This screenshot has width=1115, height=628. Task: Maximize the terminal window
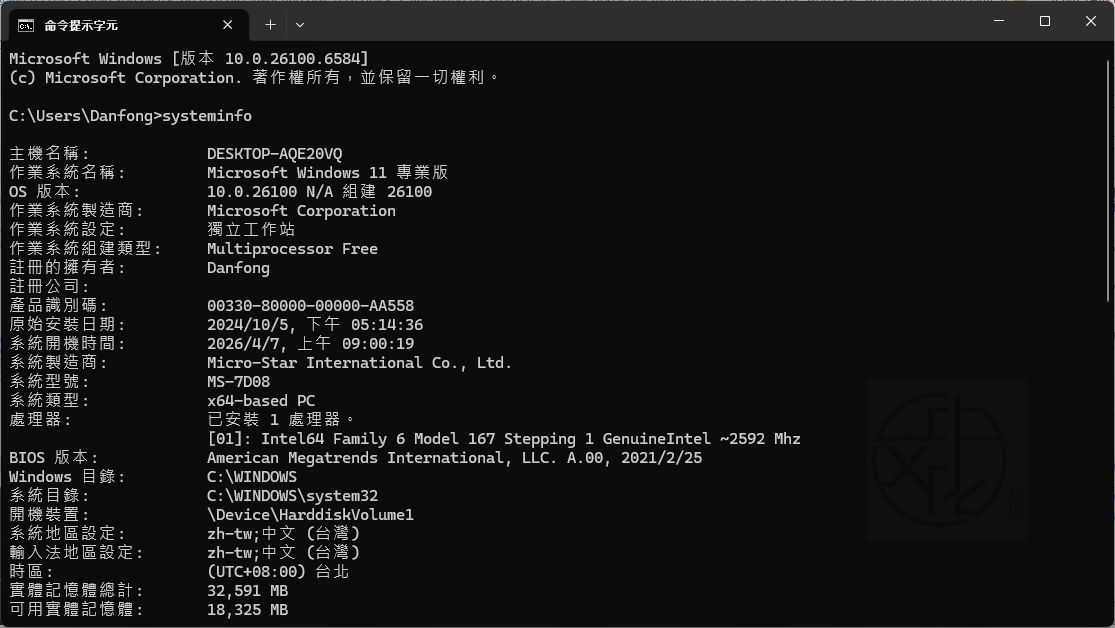[x=1043, y=20]
